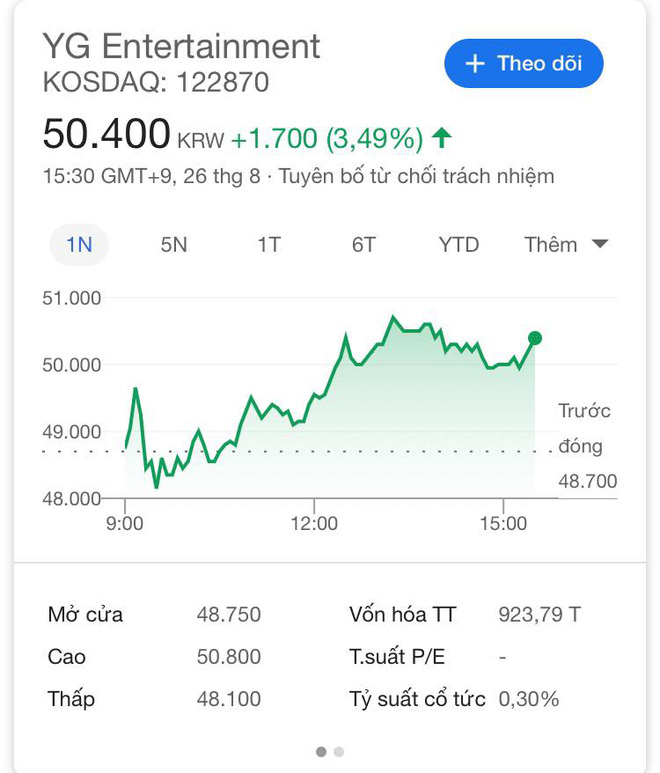660x773 pixels.
Task: Follow YG Entertainment via Theo dõi button
Action: click(523, 64)
